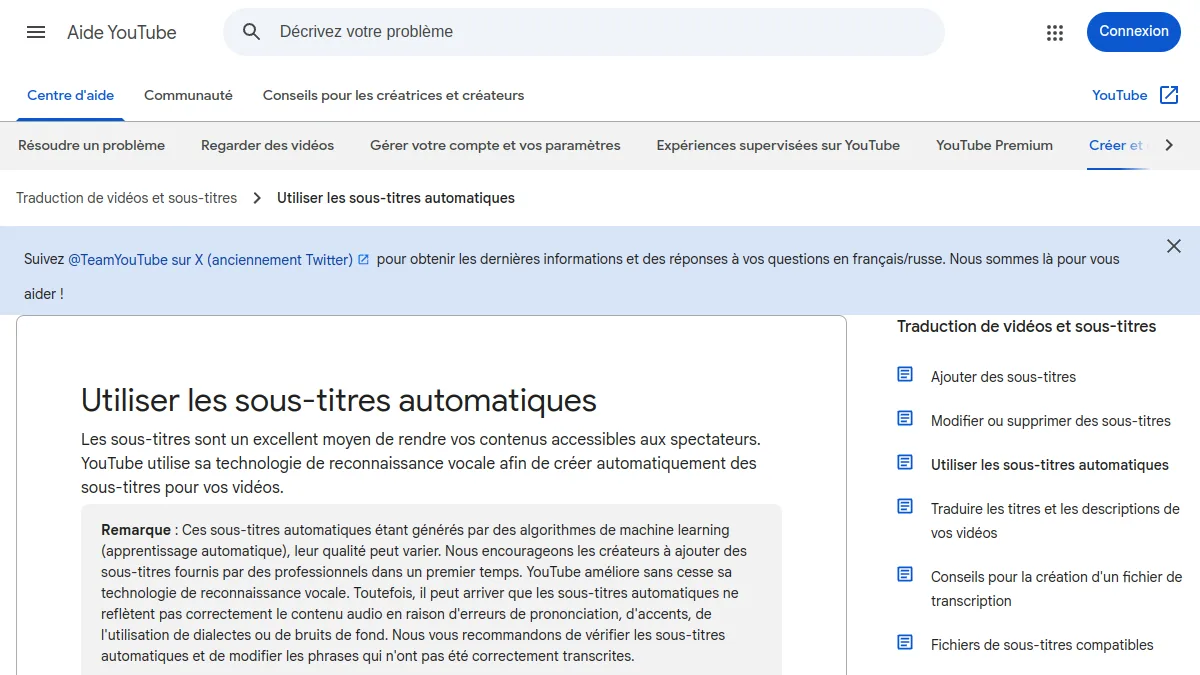Go to Traduction de vidéos et sous-titres breadcrumb
Screen dimensions: 1200x675
(x=126, y=198)
